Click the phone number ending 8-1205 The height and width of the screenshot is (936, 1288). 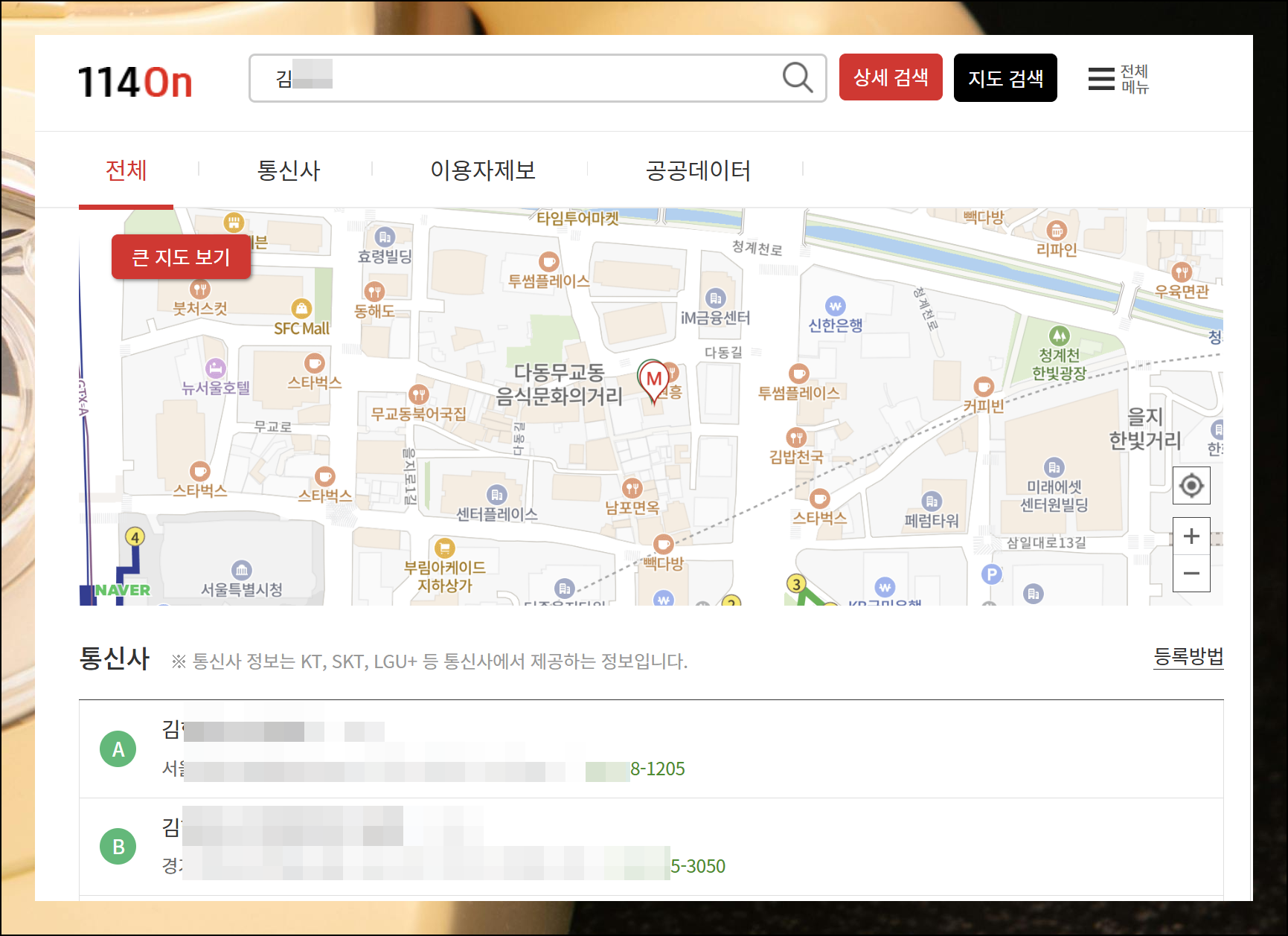tap(657, 769)
